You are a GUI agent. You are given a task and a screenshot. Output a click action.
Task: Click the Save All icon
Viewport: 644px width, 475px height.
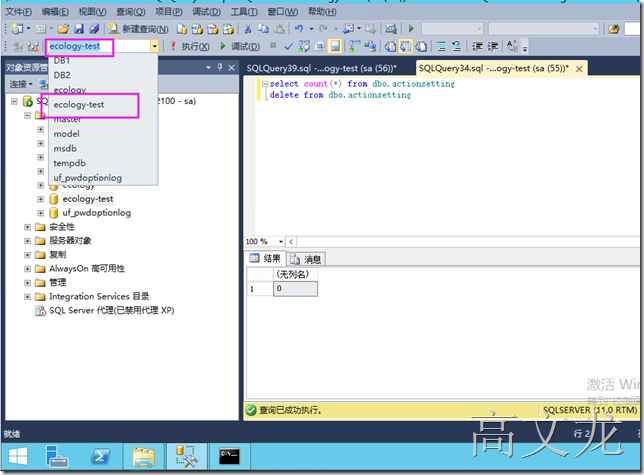pyautogui.click(x=94, y=29)
